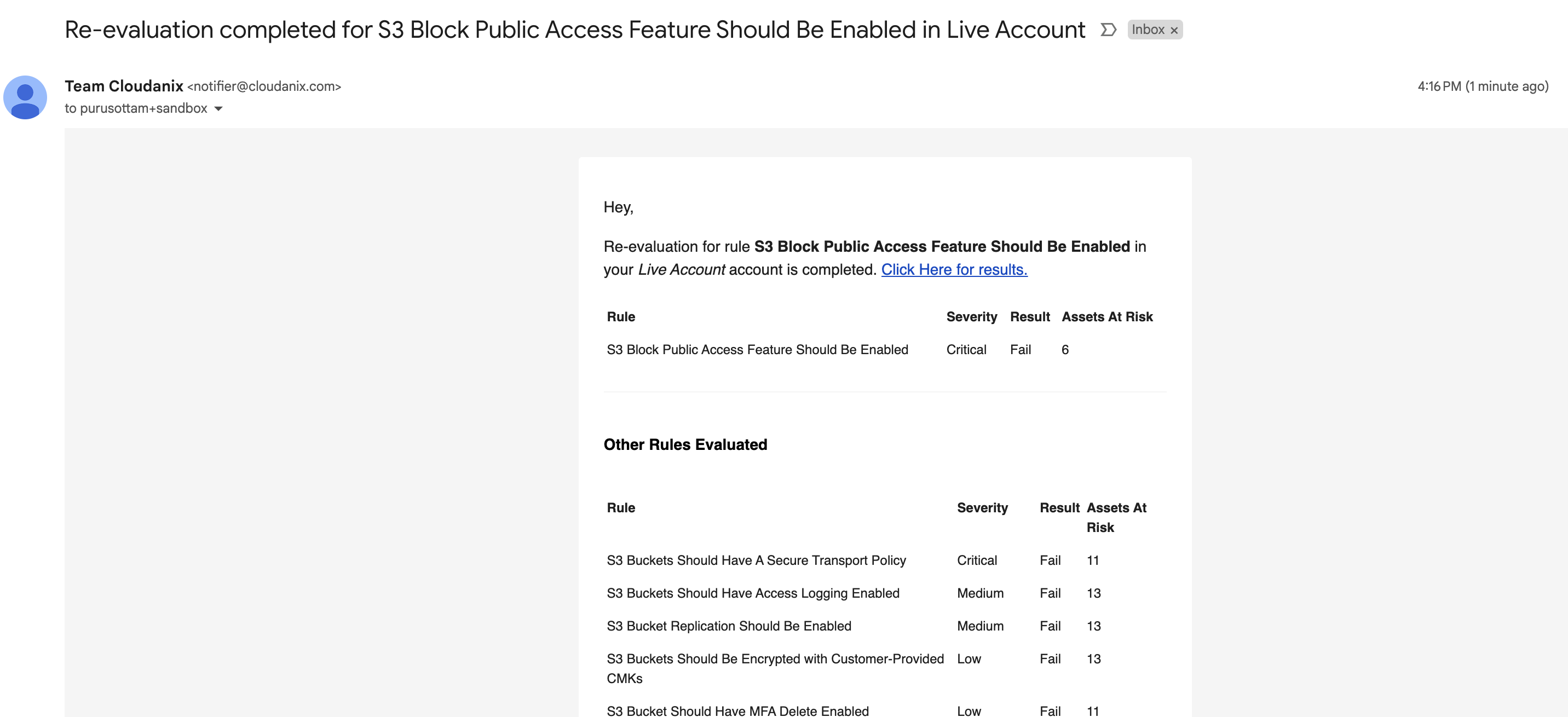The width and height of the screenshot is (1568, 717).
Task: Select S3 Bucket Replication rule row
Action: tap(729, 626)
